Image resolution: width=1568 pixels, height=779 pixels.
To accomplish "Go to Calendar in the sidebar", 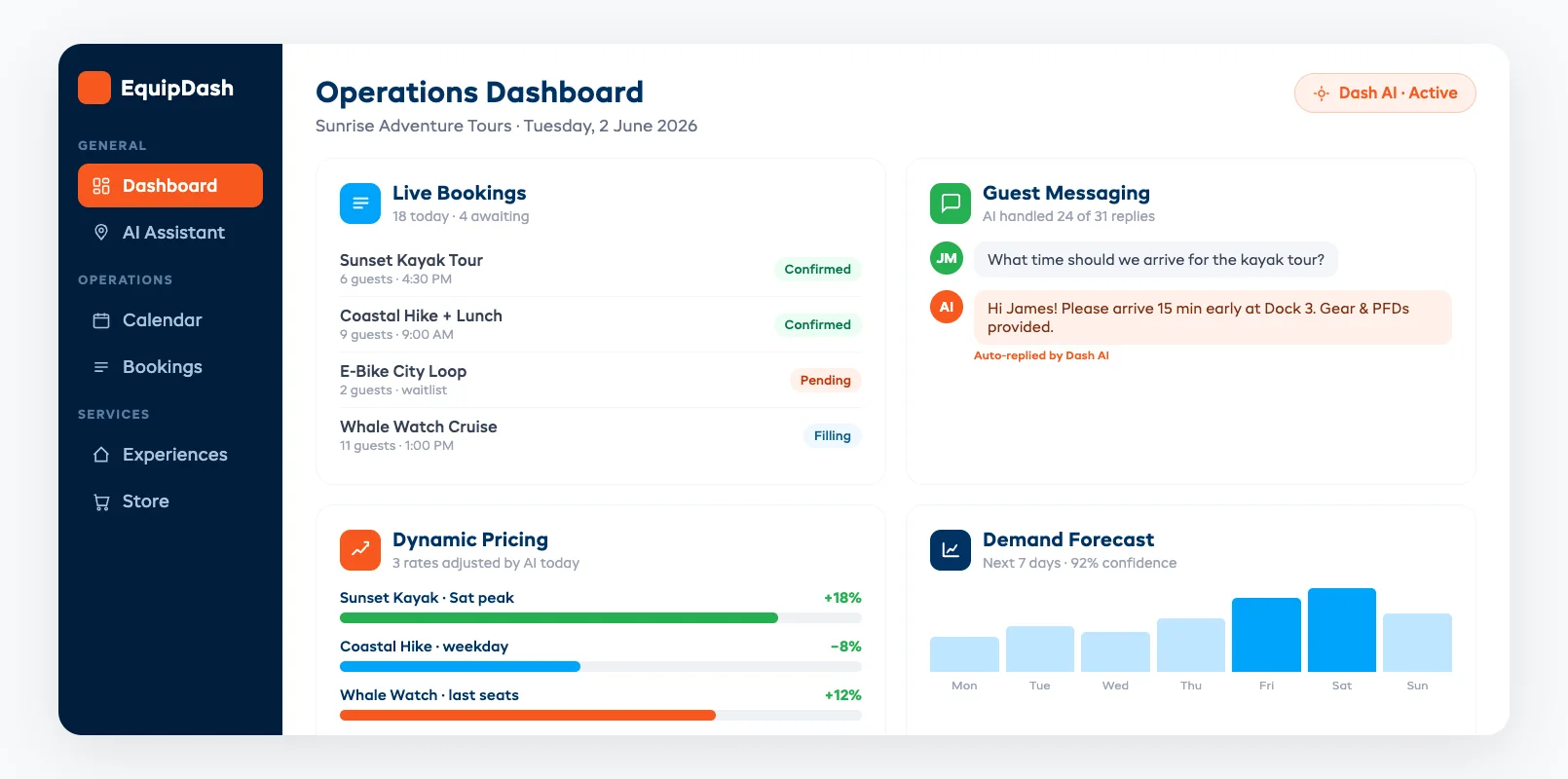I will click(170, 320).
